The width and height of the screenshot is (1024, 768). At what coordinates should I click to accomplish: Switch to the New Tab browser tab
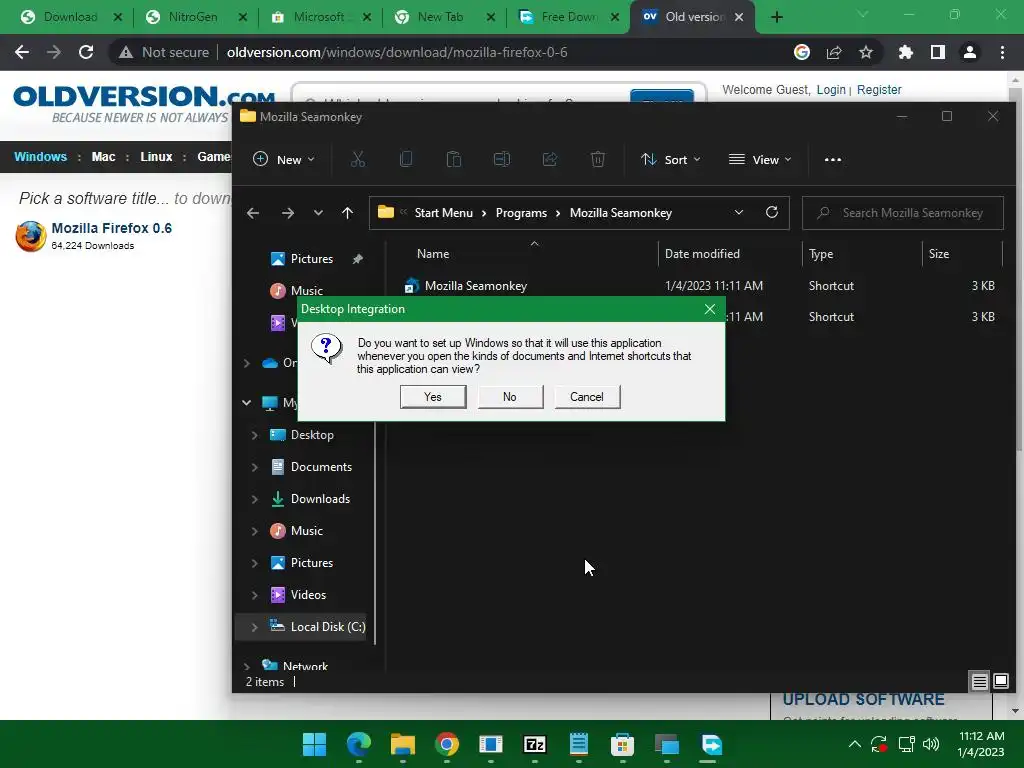click(440, 17)
